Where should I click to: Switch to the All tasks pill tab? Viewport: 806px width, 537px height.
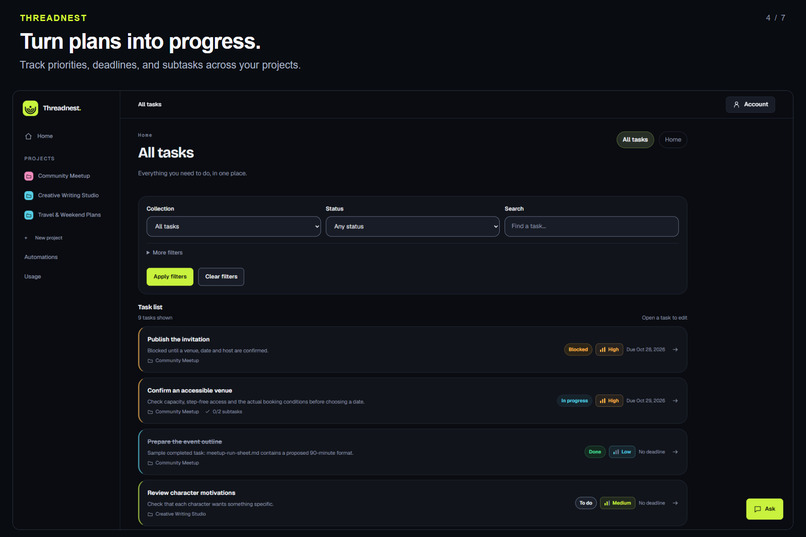coord(635,140)
